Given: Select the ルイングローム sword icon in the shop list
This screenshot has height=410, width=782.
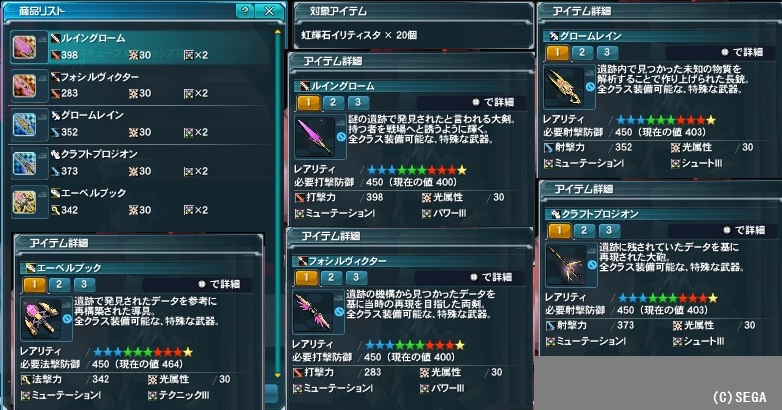Looking at the screenshot, I should point(24,47).
